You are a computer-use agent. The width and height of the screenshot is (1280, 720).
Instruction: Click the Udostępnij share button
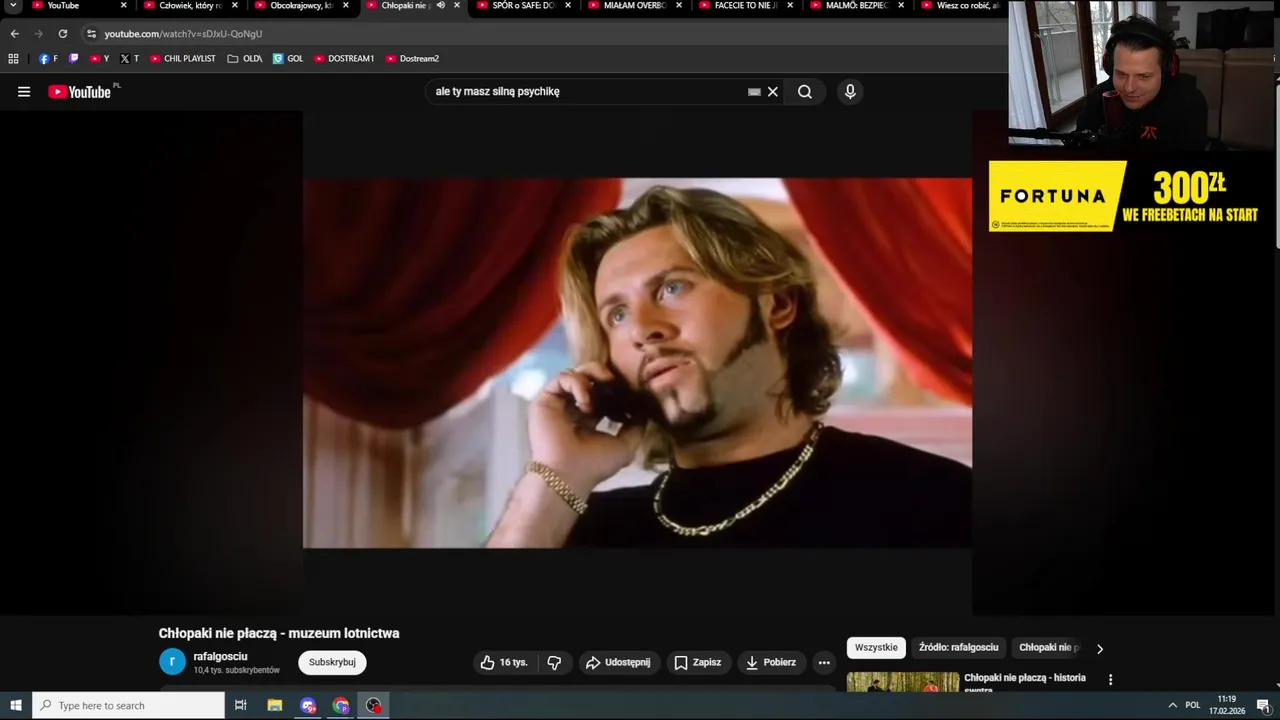[618, 662]
